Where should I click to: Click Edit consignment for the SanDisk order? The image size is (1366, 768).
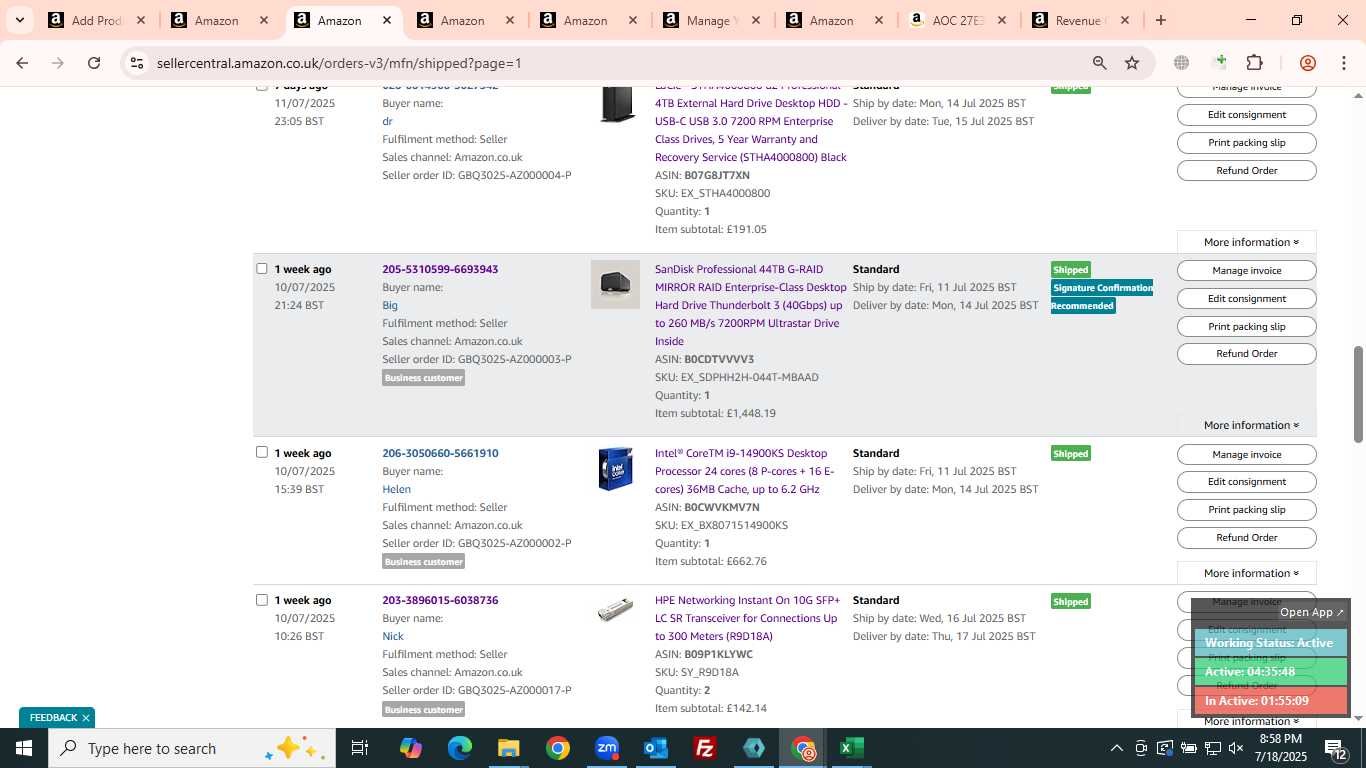point(1246,298)
